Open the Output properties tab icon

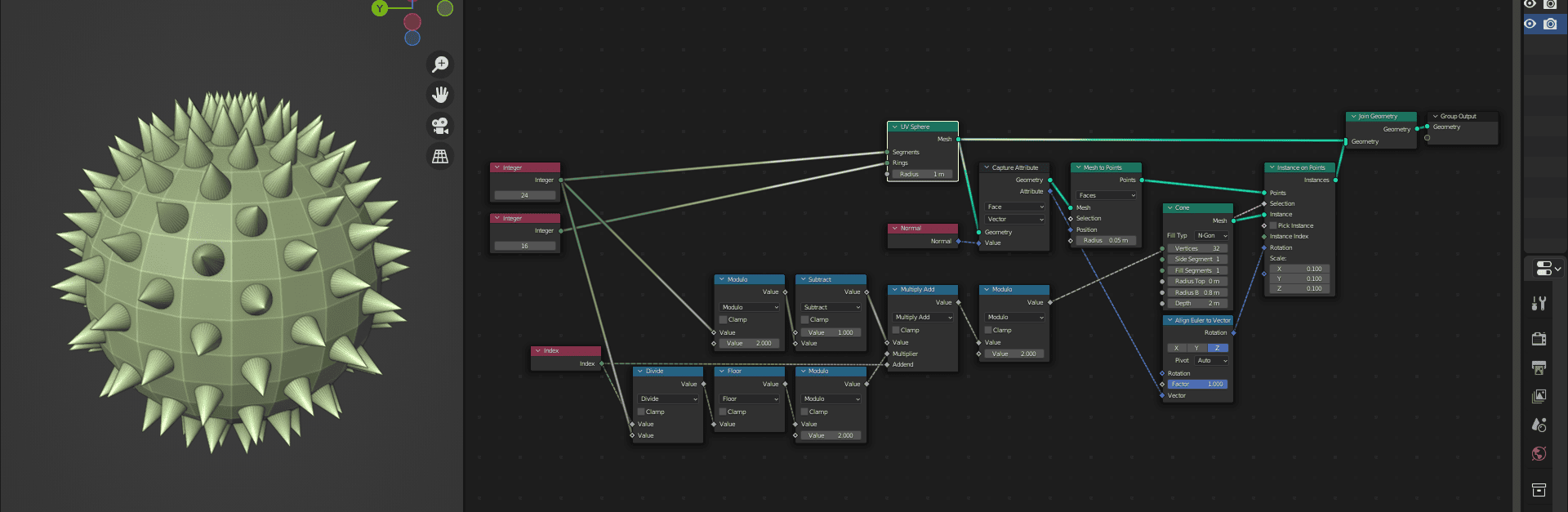point(1539,367)
